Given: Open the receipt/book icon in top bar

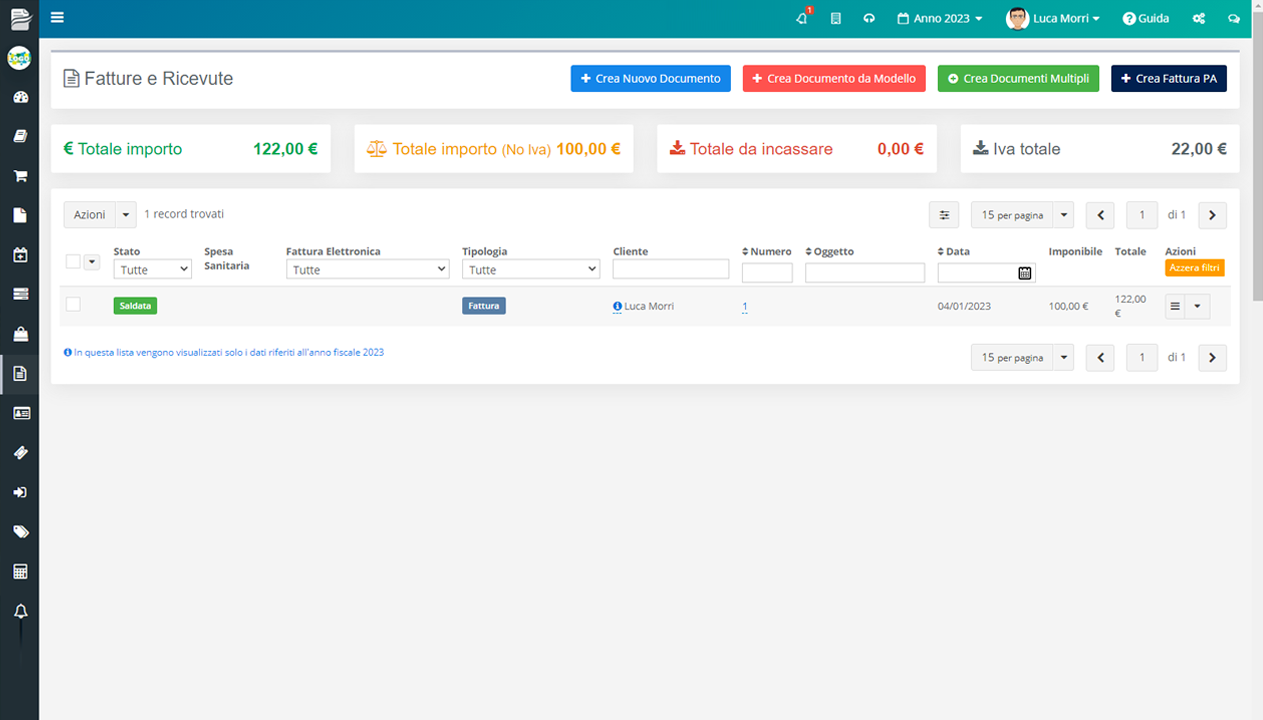Looking at the screenshot, I should click(836, 18).
